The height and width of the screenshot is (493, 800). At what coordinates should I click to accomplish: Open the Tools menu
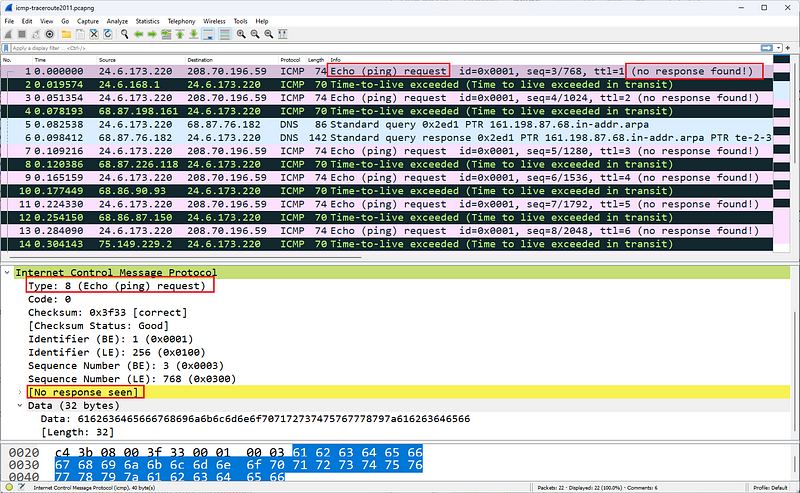click(x=240, y=21)
